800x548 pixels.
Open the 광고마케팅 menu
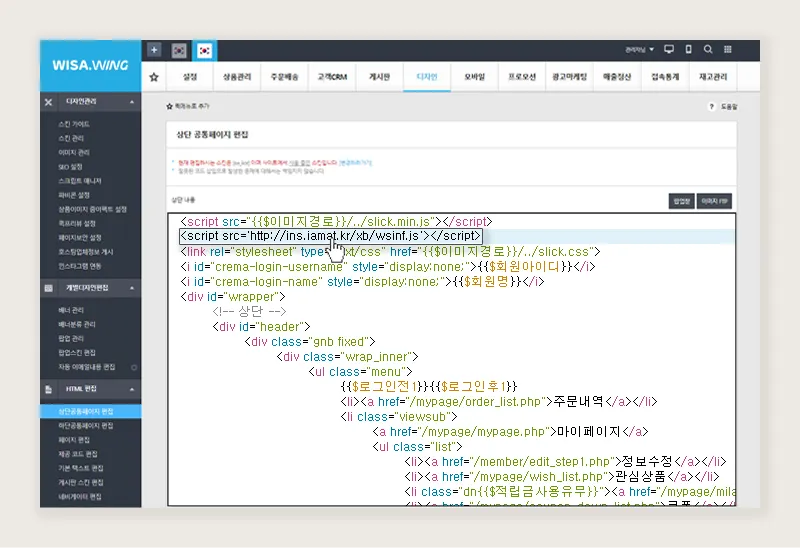[569, 77]
